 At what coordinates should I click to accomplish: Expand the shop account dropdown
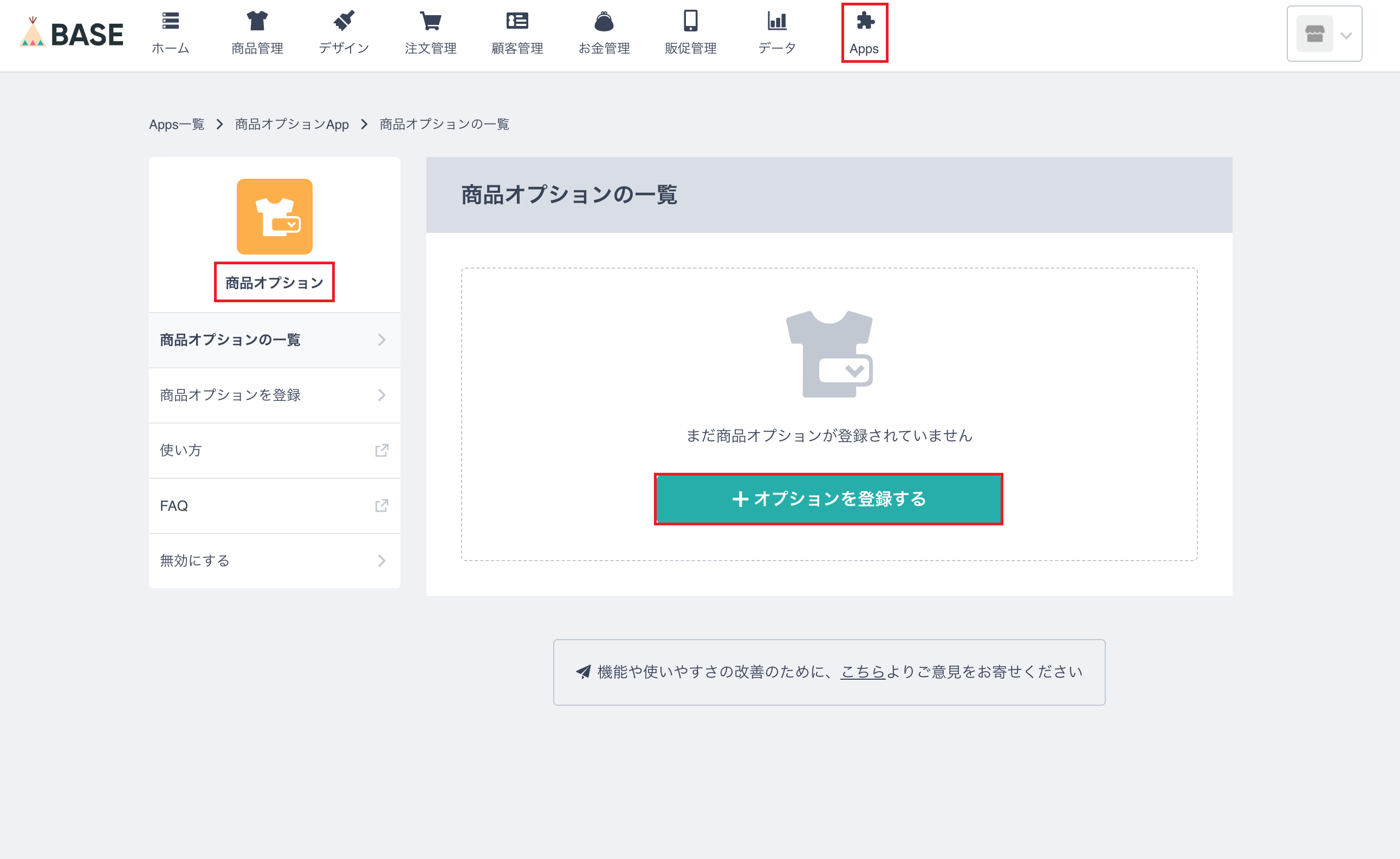point(1324,34)
